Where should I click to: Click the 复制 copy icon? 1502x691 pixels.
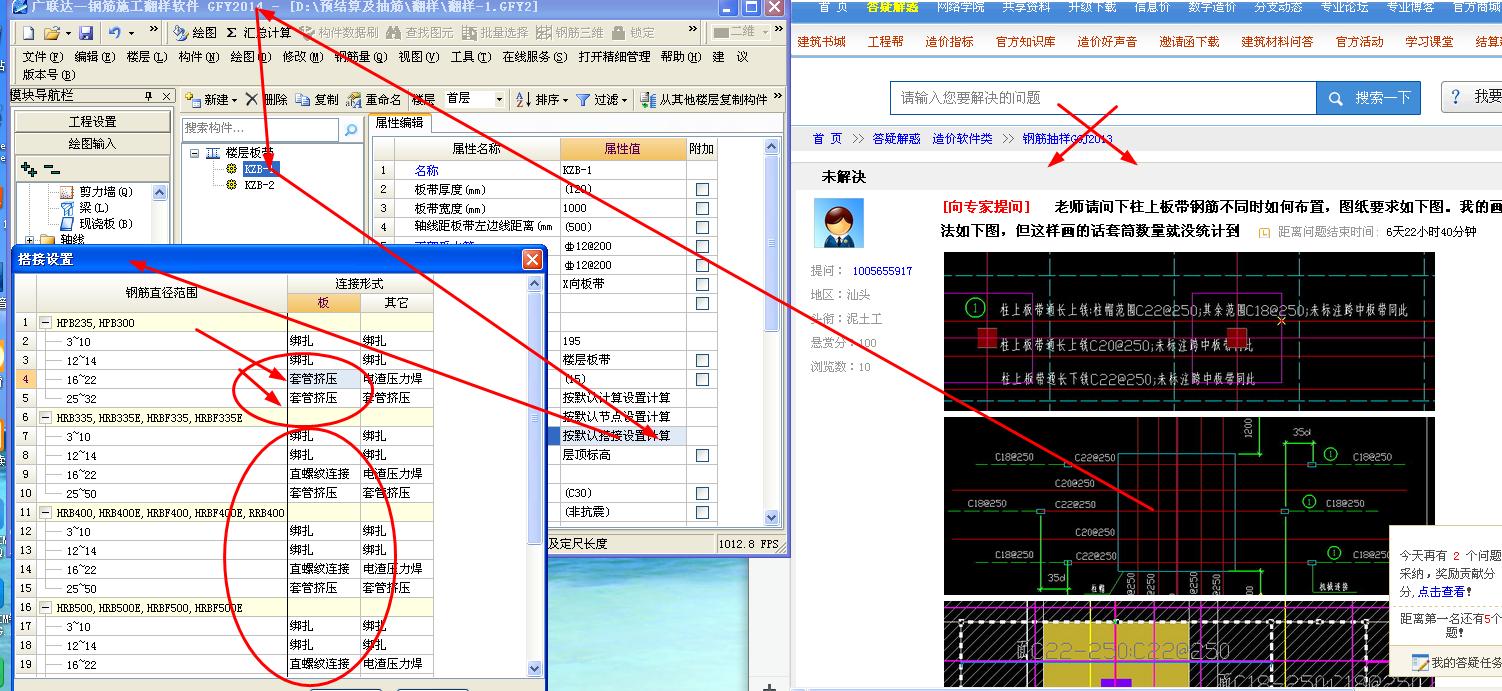click(302, 99)
